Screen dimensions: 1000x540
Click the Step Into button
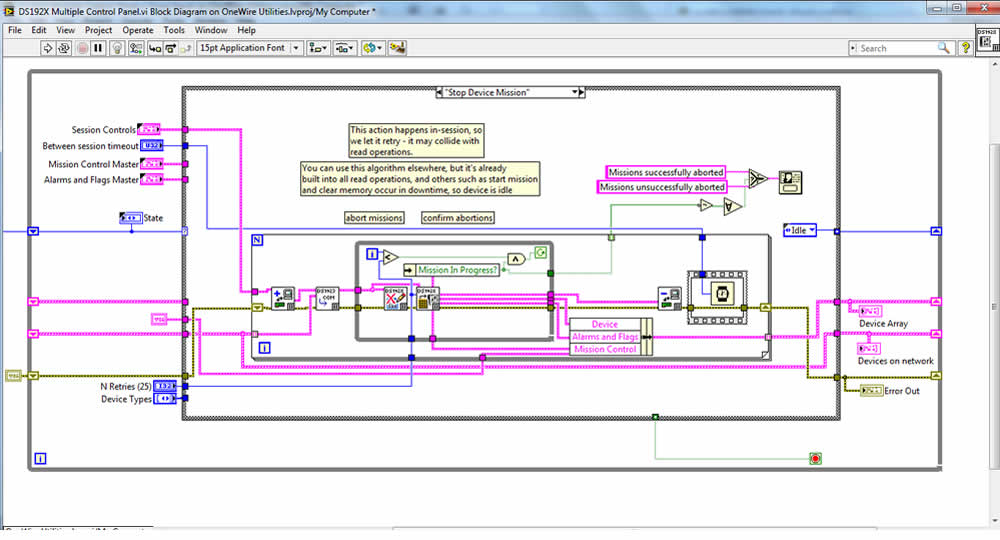point(154,48)
